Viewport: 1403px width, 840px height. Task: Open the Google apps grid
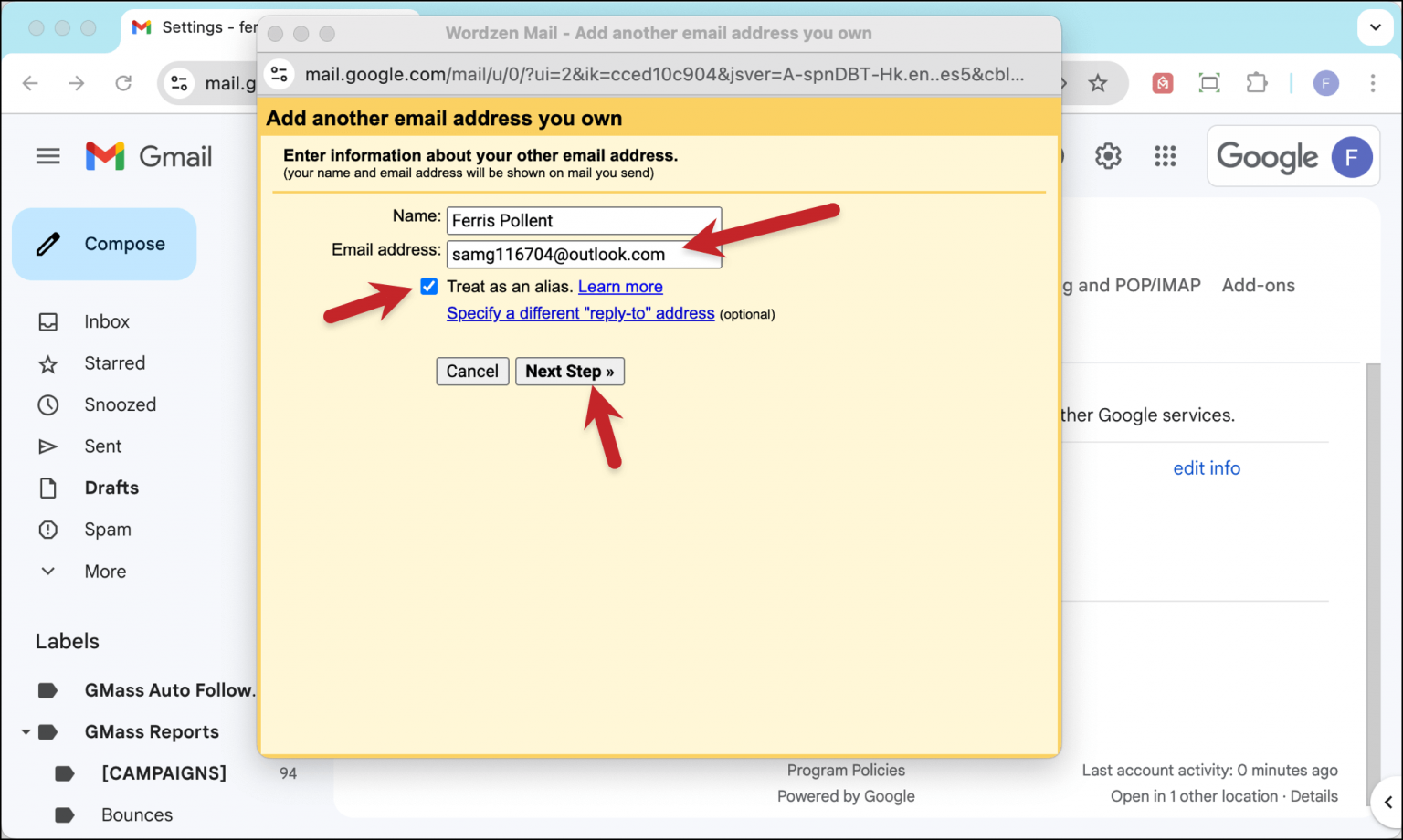tap(1165, 155)
